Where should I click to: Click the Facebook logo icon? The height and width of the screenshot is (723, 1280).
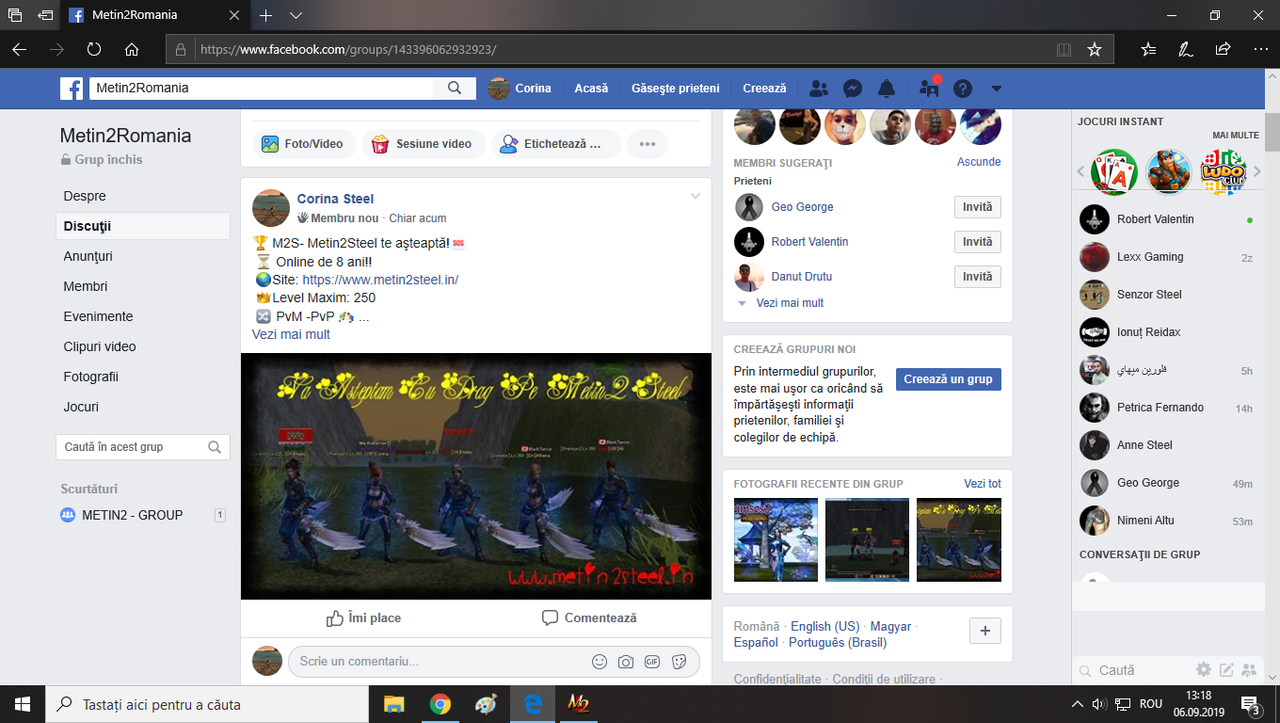[x=71, y=88]
